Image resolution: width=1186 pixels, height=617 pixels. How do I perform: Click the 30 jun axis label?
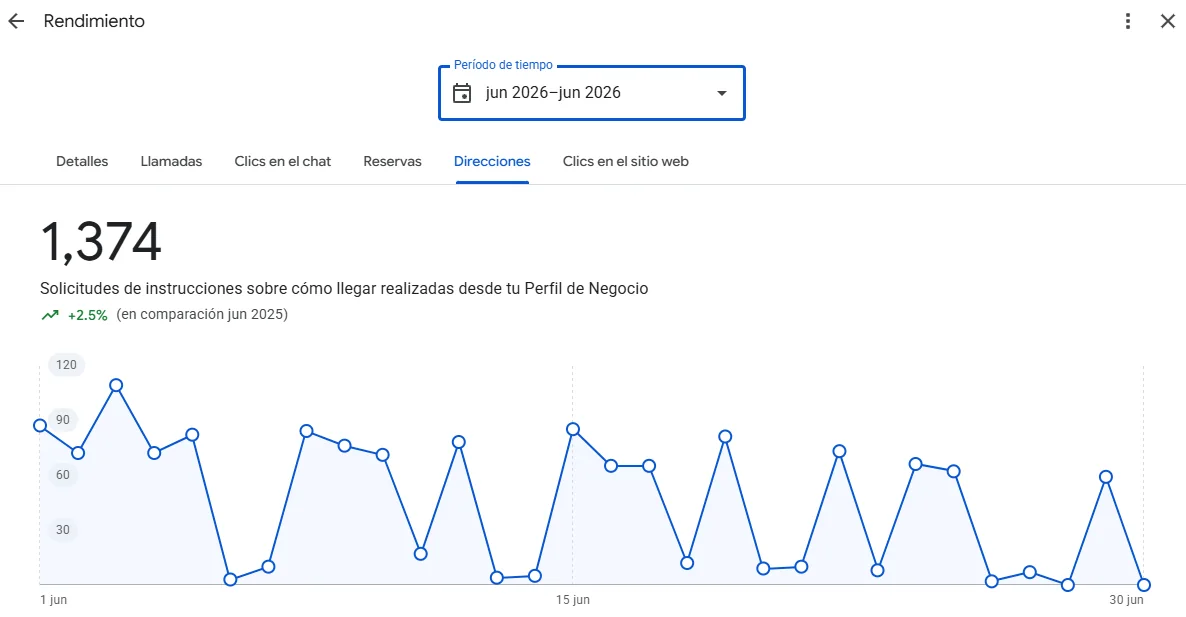pos(1126,600)
